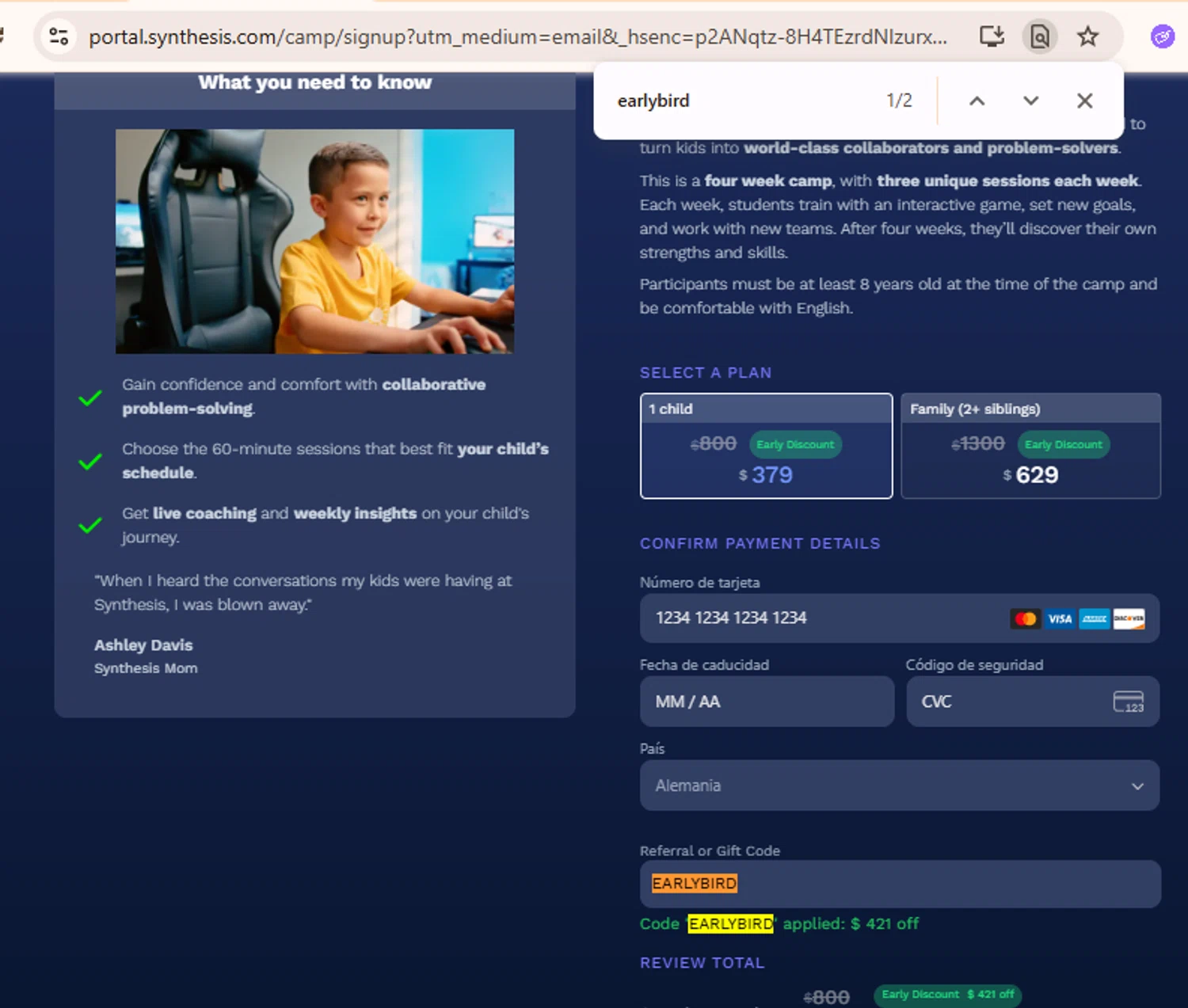The height and width of the screenshot is (1008, 1188).
Task: Click the 'What you need to know' heading
Action: coord(315,82)
